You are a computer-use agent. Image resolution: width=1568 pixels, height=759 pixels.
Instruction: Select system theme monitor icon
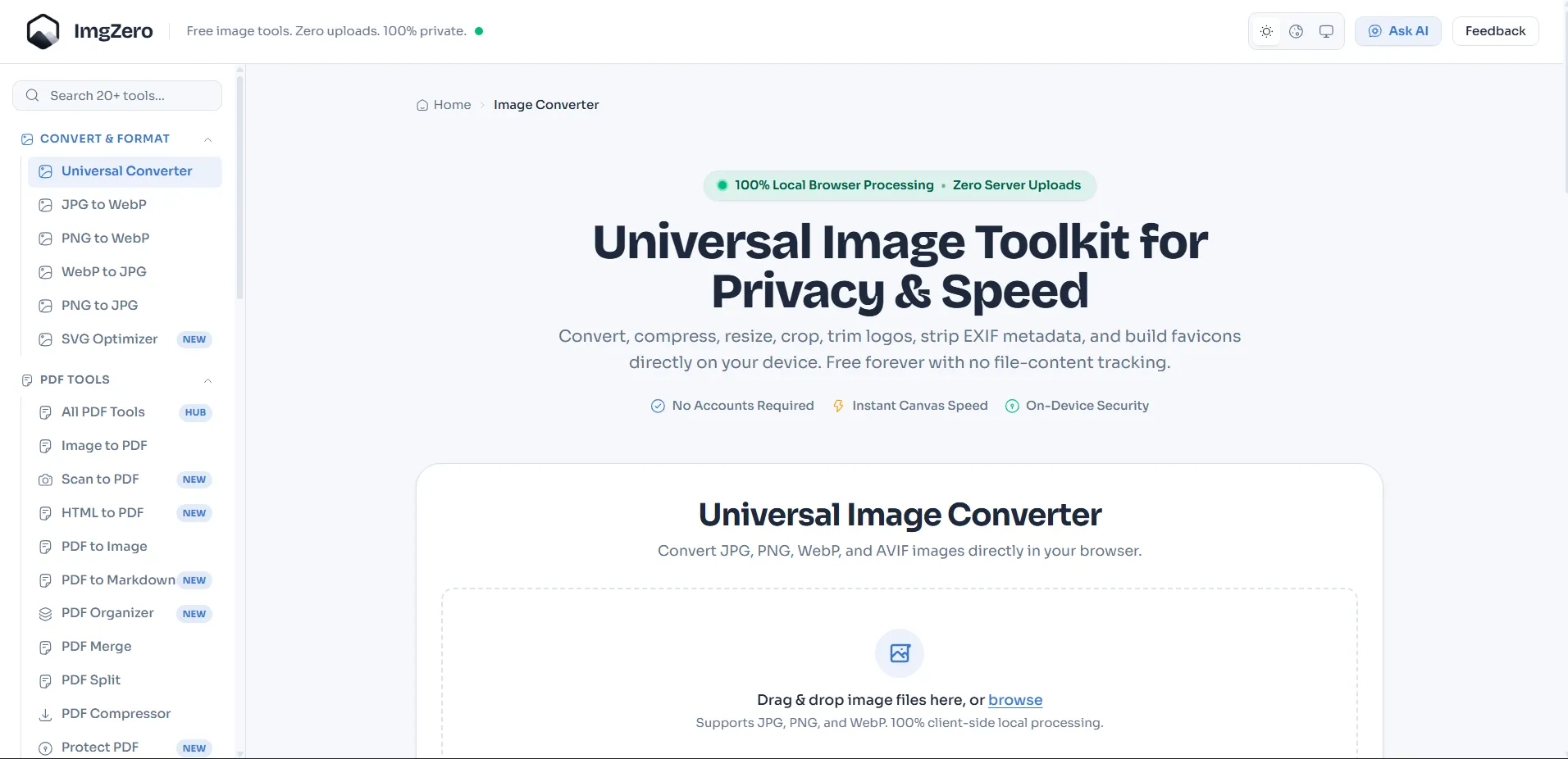pyautogui.click(x=1326, y=31)
